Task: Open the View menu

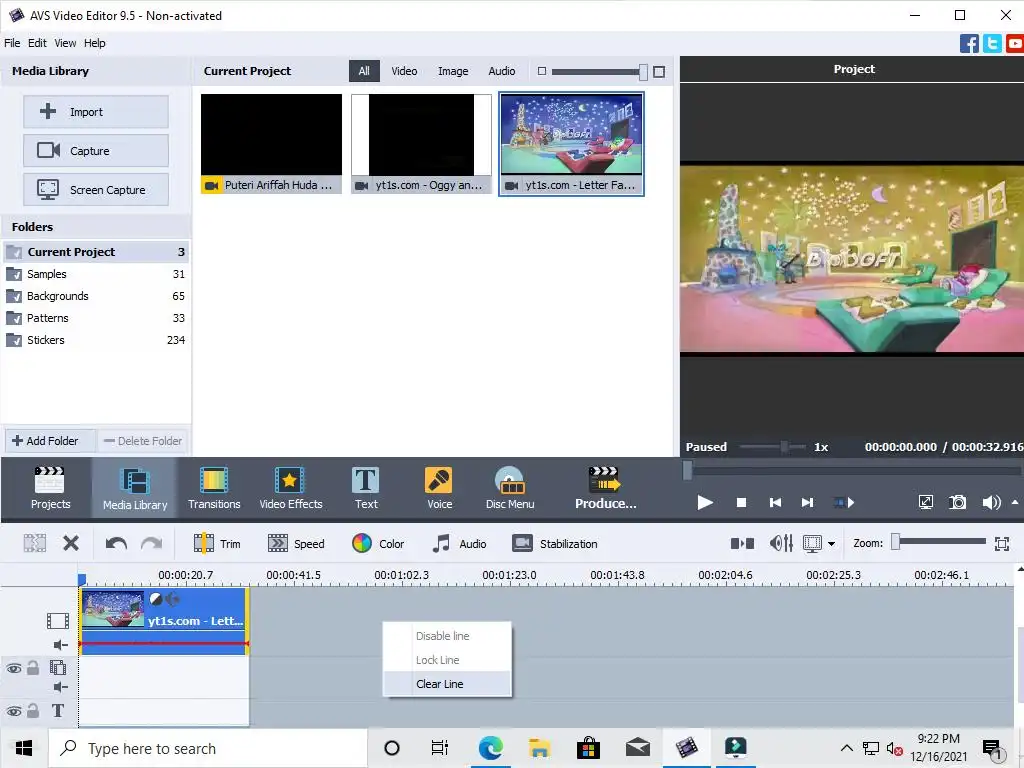Action: 65,43
